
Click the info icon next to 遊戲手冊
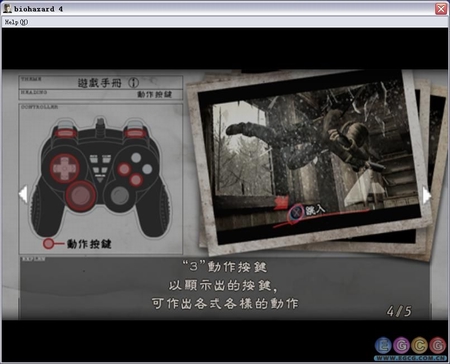point(133,82)
